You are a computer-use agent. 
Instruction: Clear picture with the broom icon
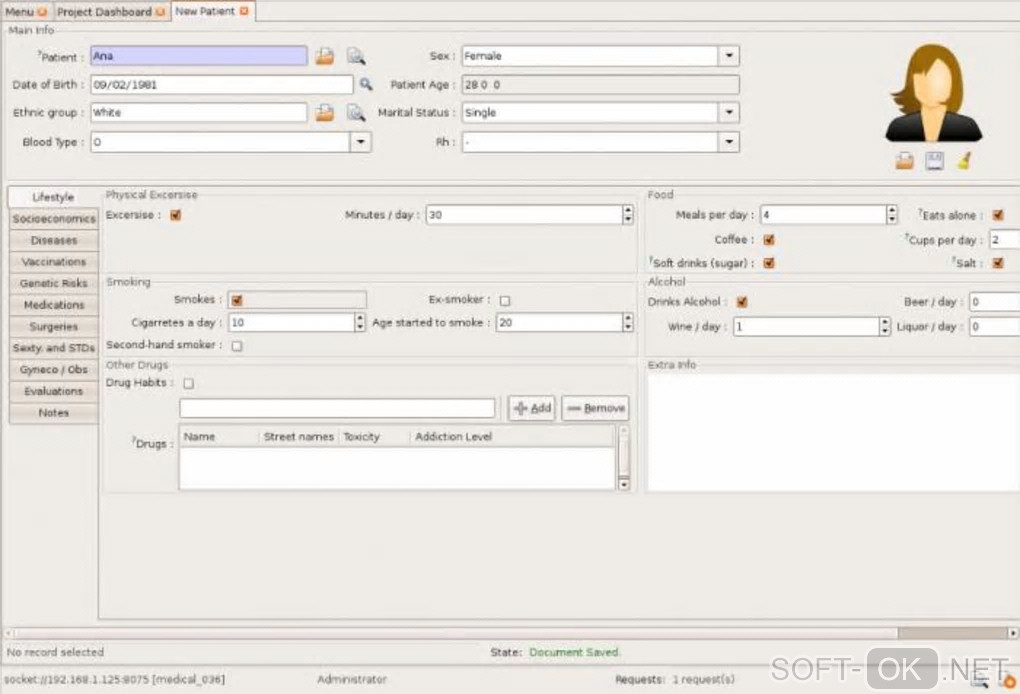pyautogui.click(x=964, y=161)
